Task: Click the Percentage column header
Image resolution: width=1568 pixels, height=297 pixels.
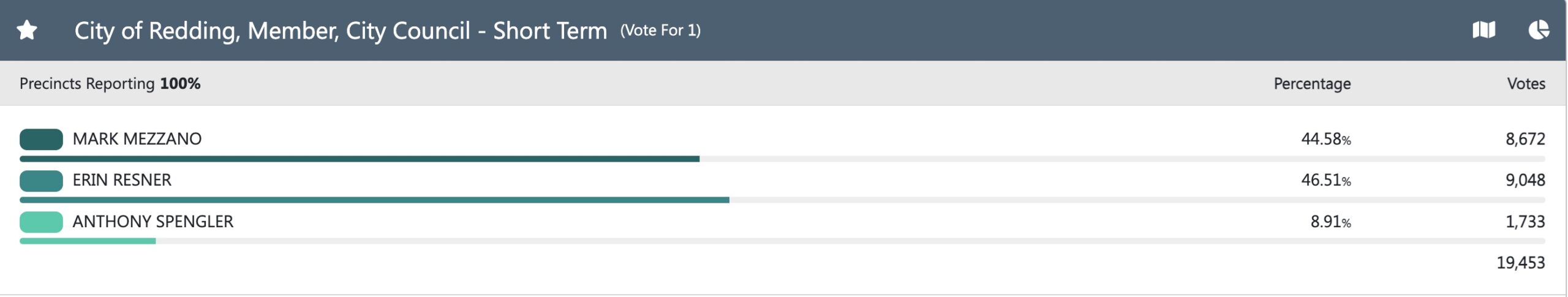Action: pyautogui.click(x=1312, y=84)
